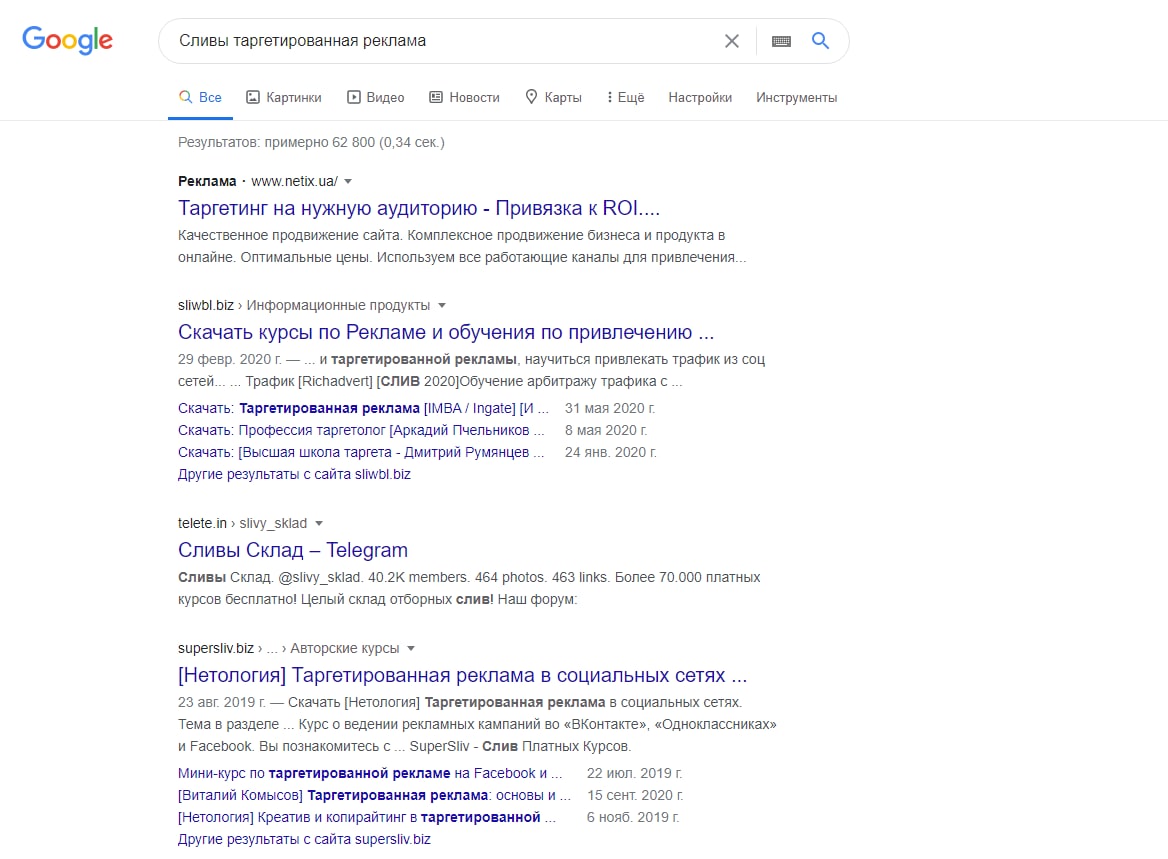The image size is (1168, 859).
Task: Click the Google logo
Action: click(x=67, y=40)
